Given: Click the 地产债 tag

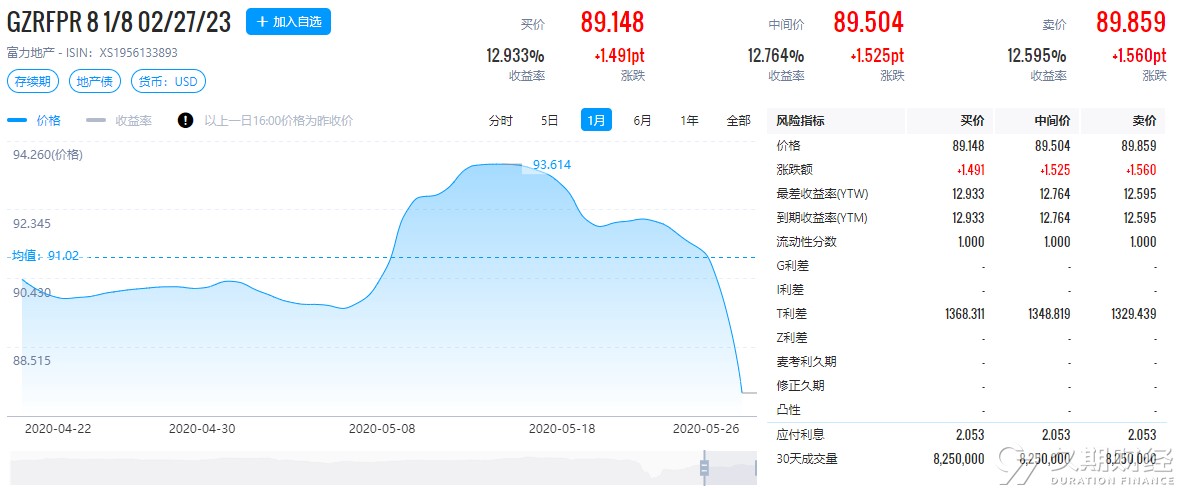Looking at the screenshot, I should coord(95,81).
